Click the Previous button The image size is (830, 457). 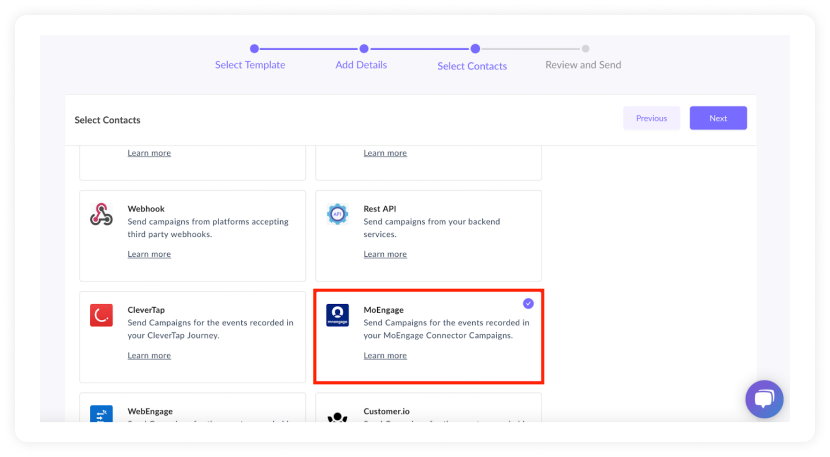pos(652,118)
